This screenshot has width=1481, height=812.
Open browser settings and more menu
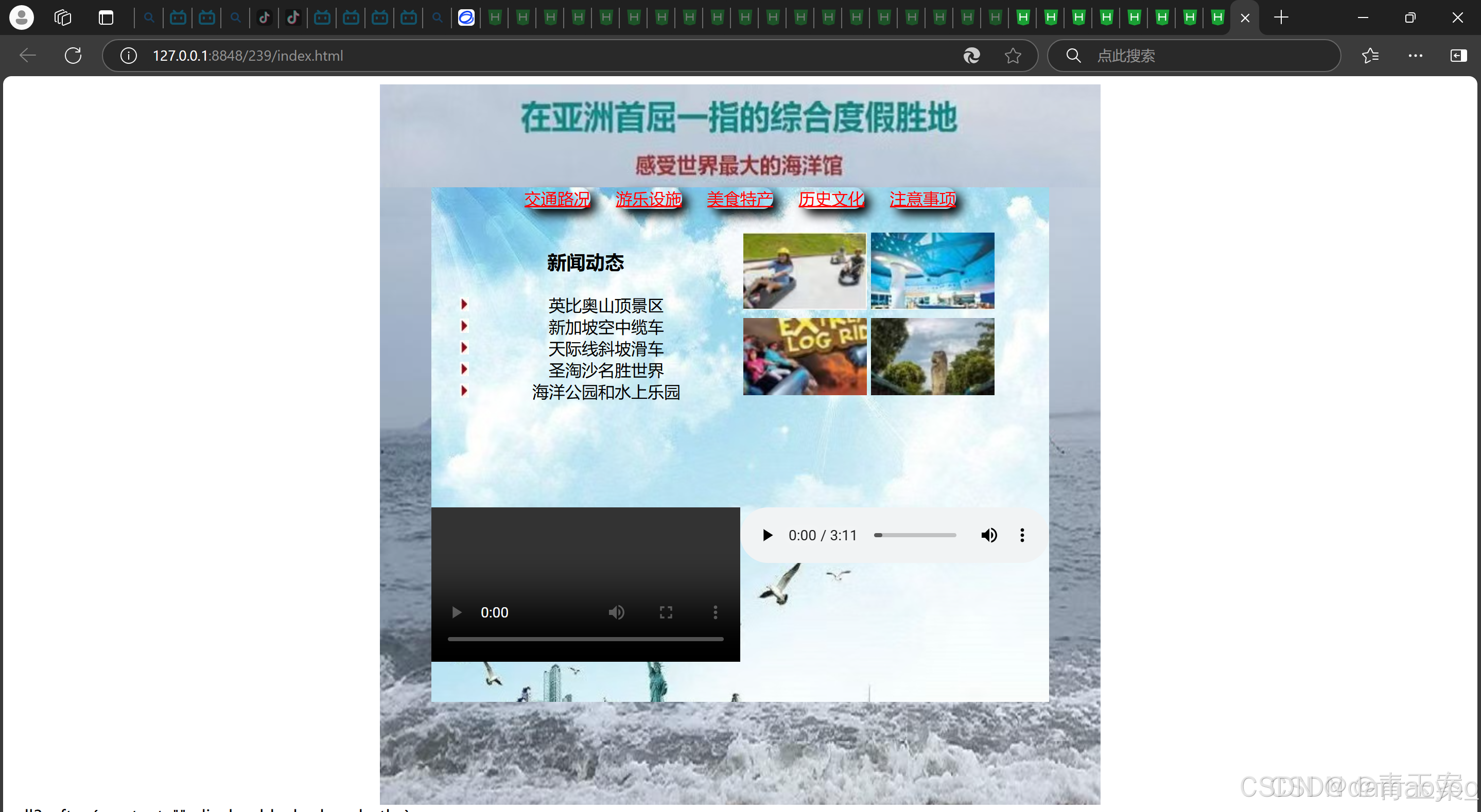tap(1415, 56)
